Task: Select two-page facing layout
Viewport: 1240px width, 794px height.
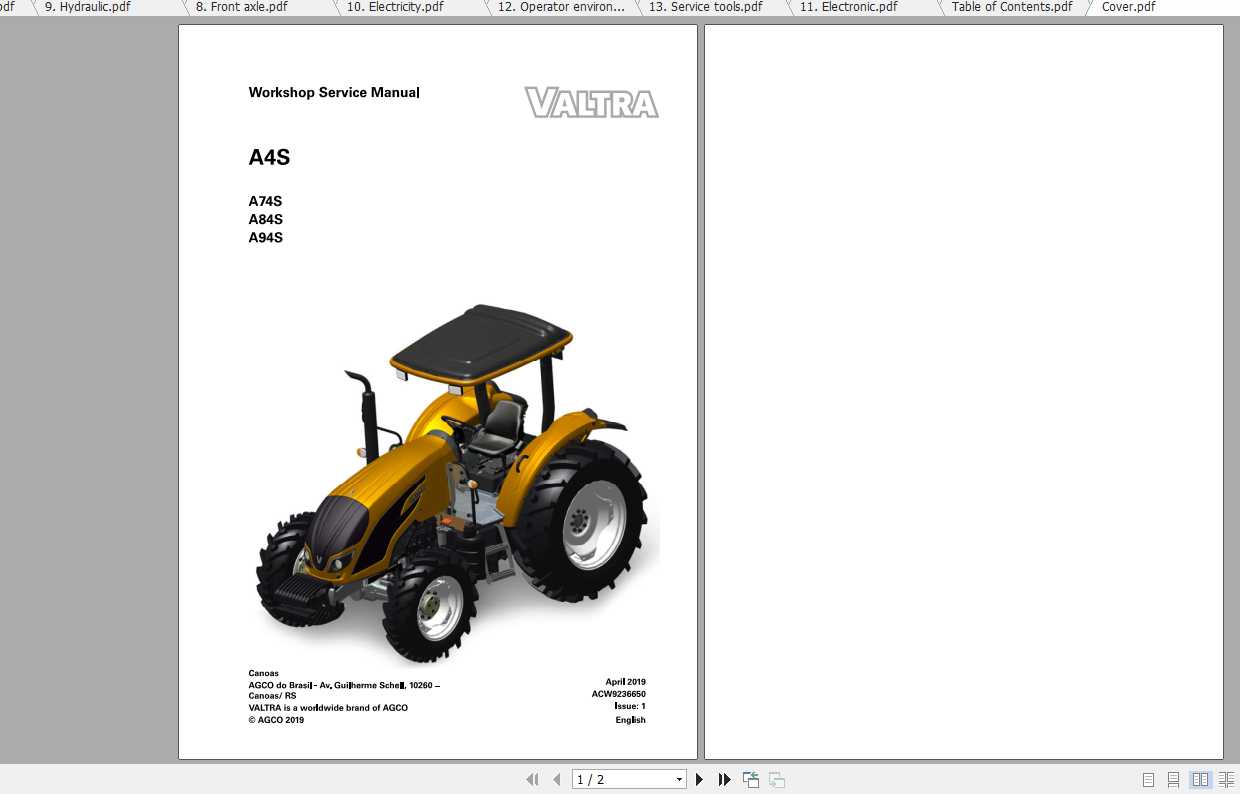Action: click(1200, 780)
